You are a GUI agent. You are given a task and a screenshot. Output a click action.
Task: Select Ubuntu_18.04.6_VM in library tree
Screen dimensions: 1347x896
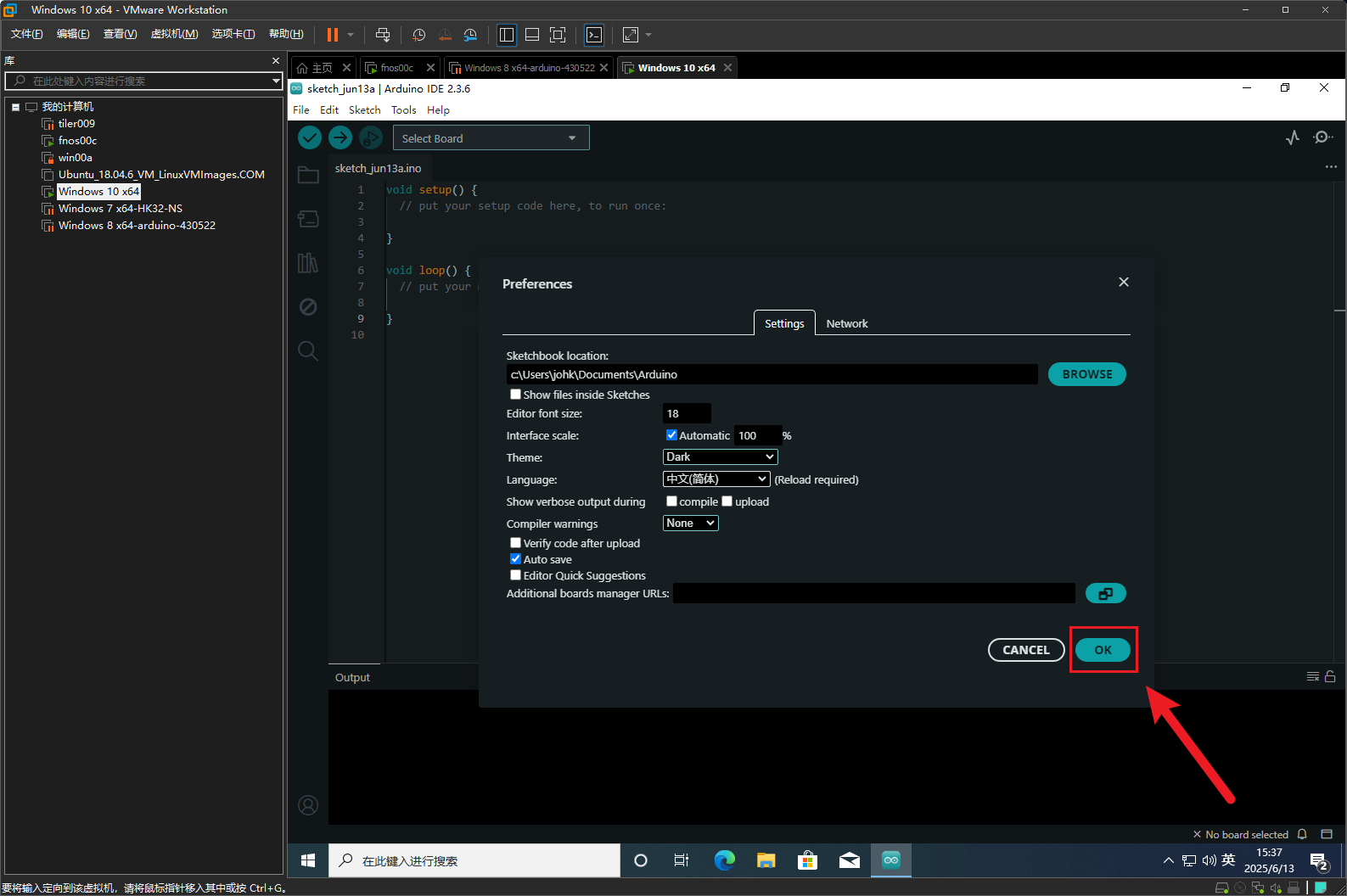161,175
